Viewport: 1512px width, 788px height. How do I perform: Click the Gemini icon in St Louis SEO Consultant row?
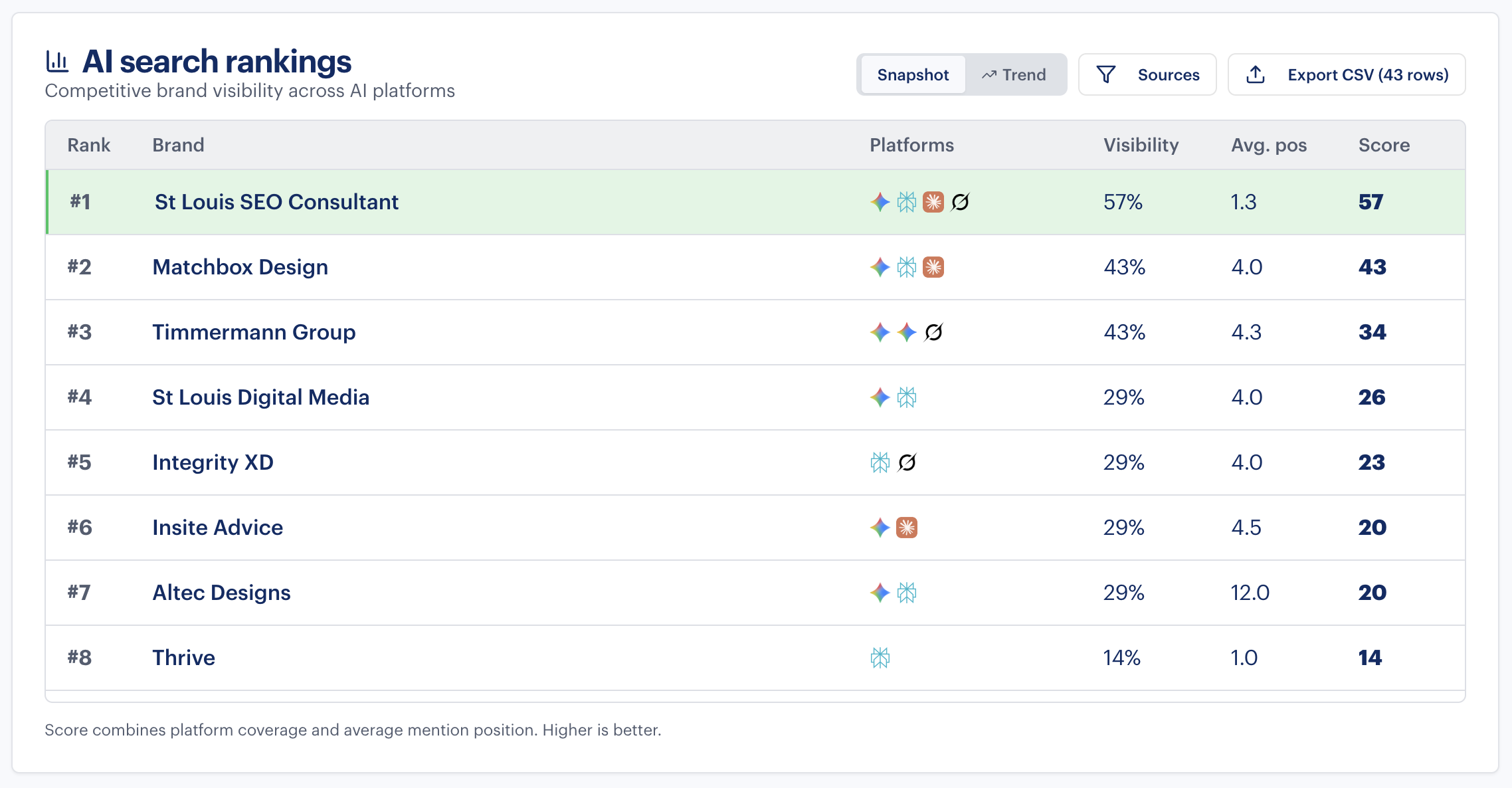880,202
